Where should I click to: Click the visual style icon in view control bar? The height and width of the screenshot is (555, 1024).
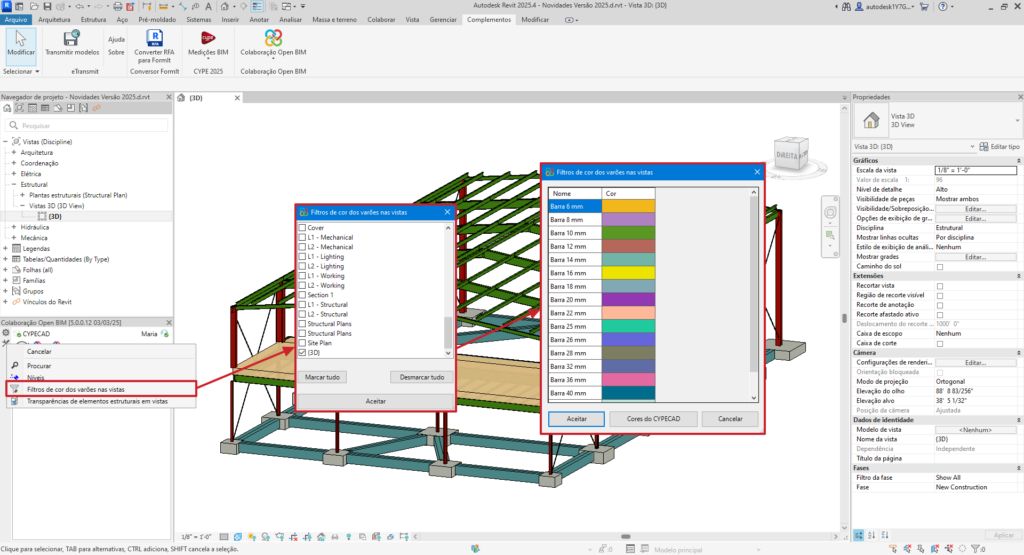[x=238, y=537]
